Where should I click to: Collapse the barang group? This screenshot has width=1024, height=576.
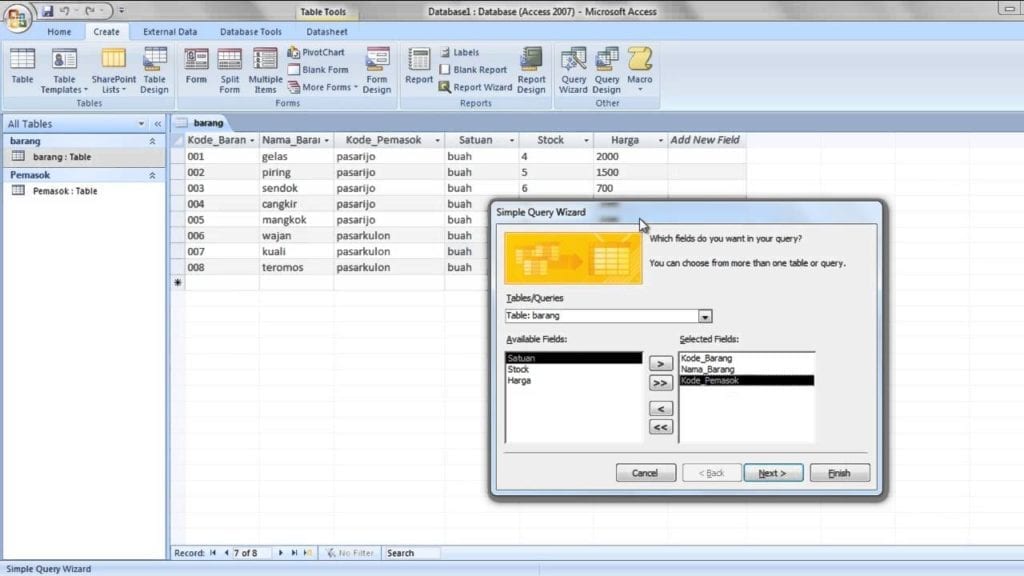tap(152, 141)
